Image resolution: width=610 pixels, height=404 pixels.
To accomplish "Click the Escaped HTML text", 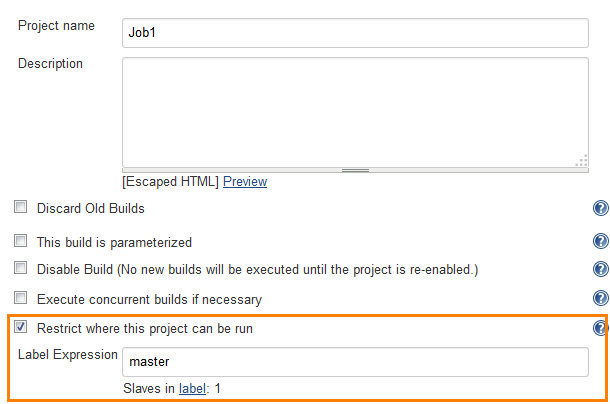I will pyautogui.click(x=170, y=181).
